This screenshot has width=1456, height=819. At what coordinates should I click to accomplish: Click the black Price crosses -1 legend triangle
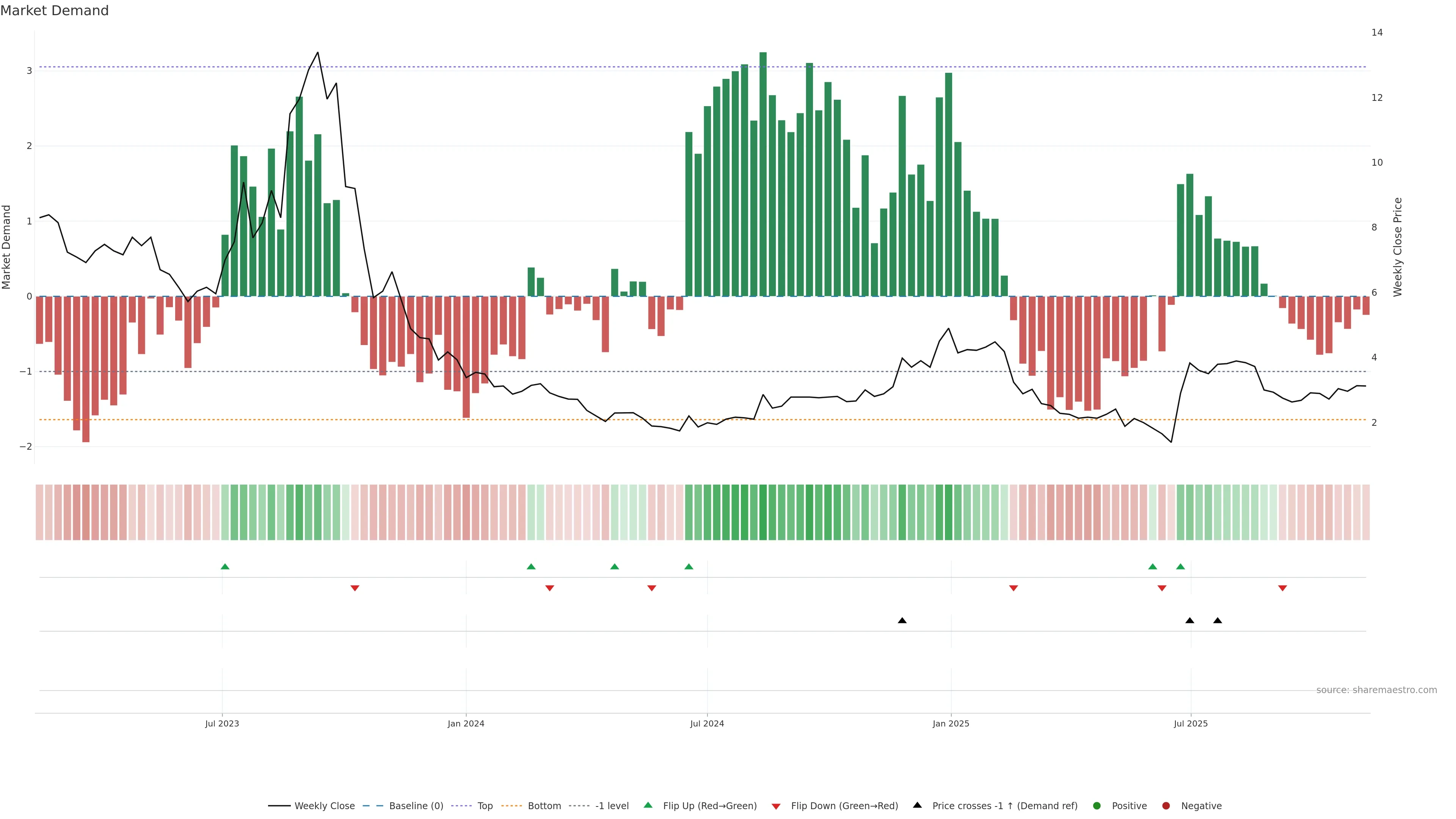(917, 805)
